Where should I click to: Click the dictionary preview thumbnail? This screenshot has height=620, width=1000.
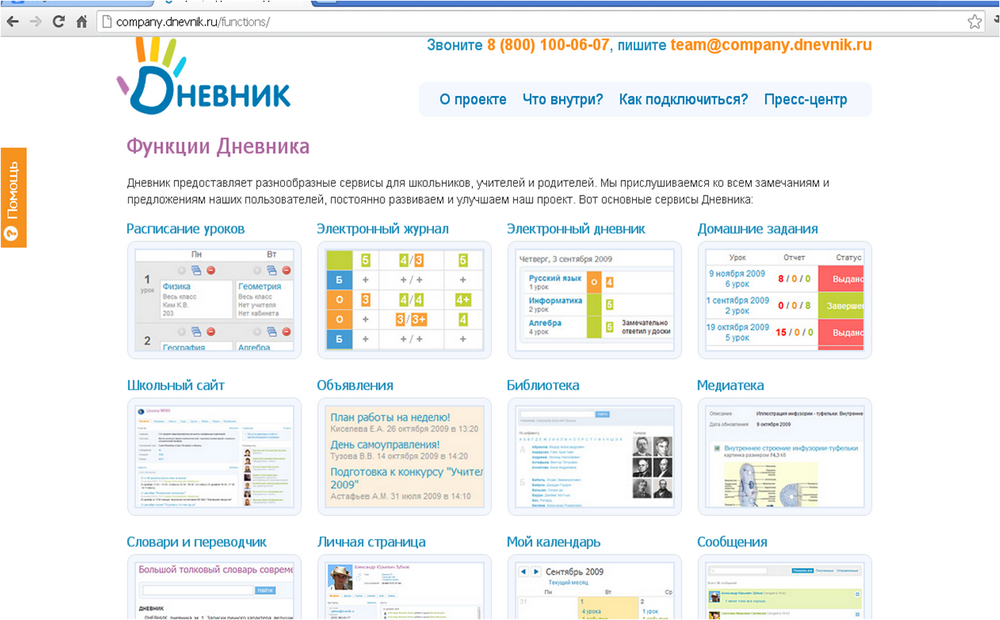click(214, 587)
